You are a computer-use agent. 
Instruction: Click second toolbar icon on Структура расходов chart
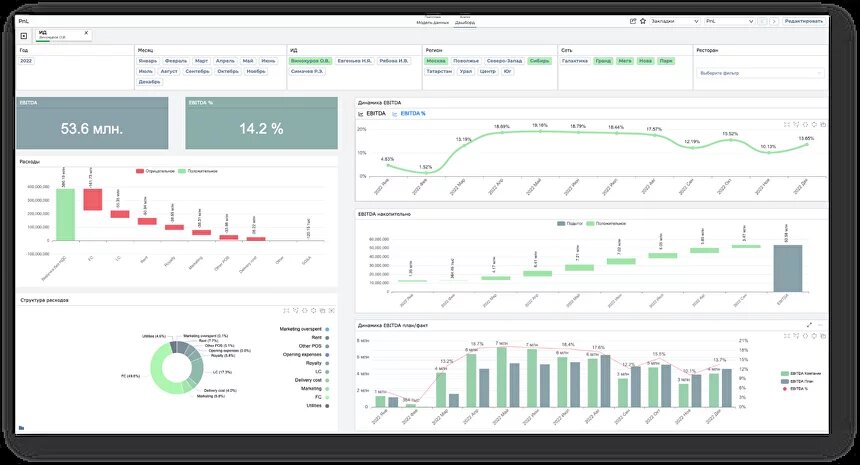tap(296, 311)
